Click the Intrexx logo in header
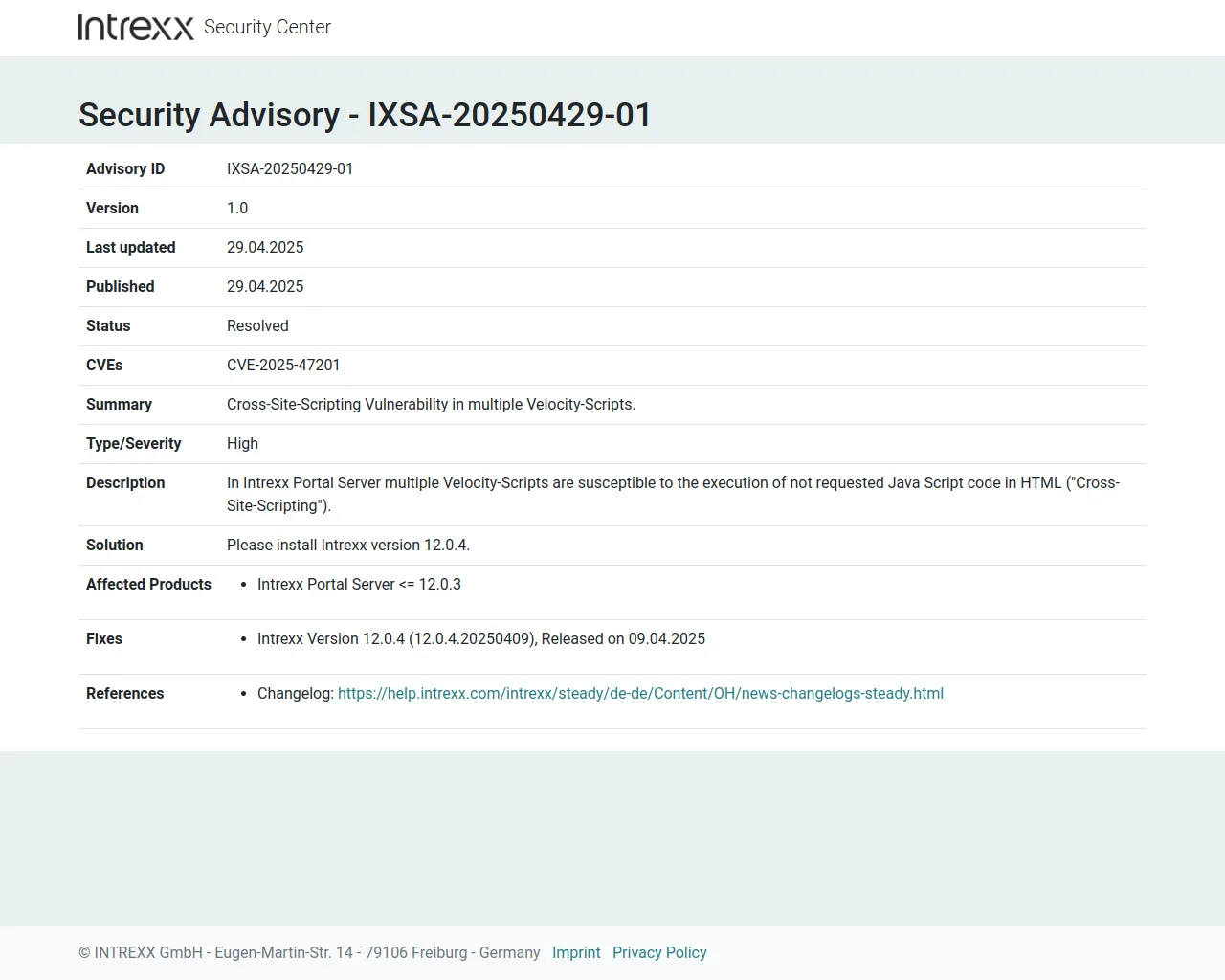1225x980 pixels. [x=136, y=27]
